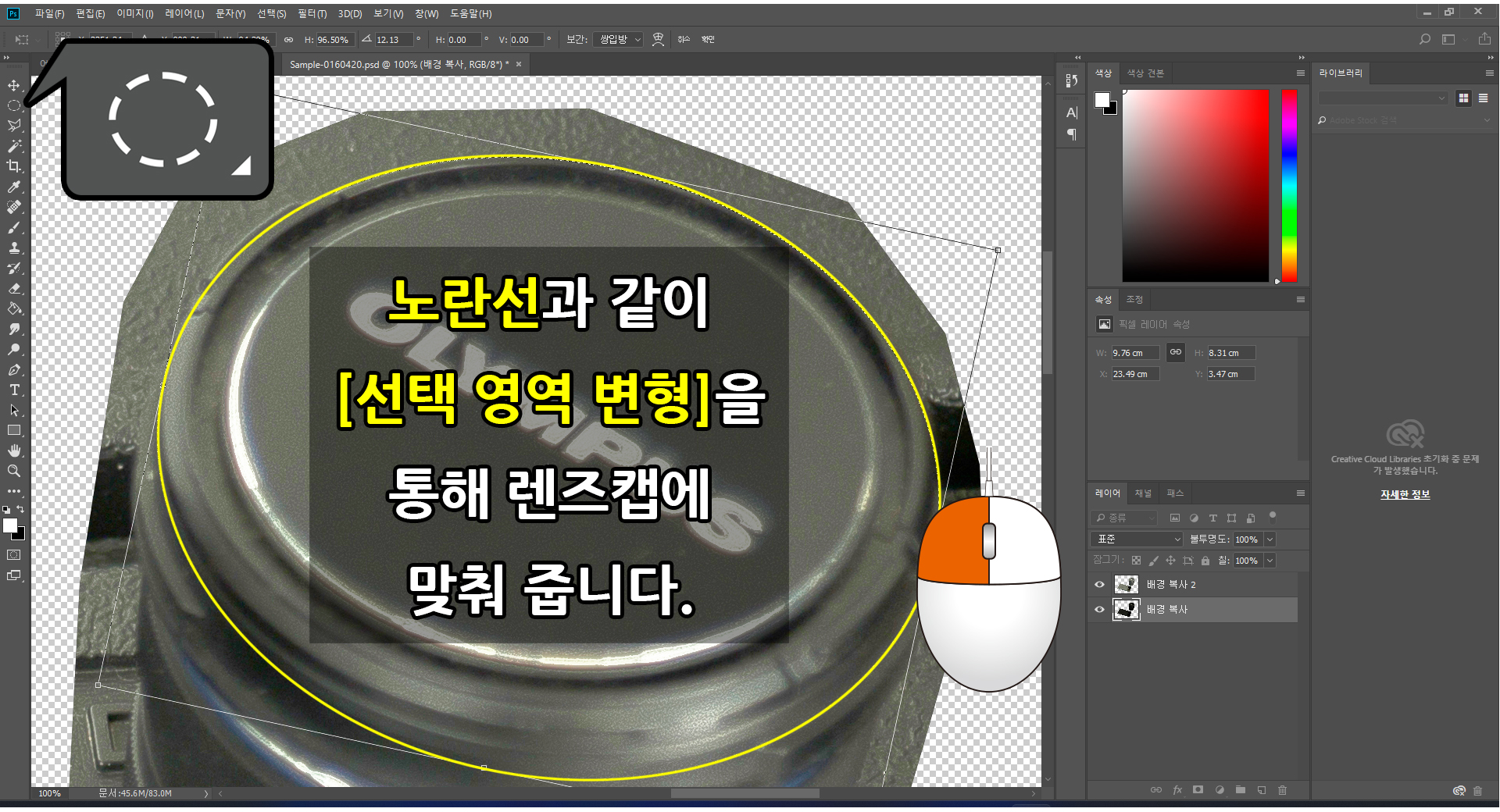Switch to the 패스 tab
1500x812 pixels.
click(1175, 493)
